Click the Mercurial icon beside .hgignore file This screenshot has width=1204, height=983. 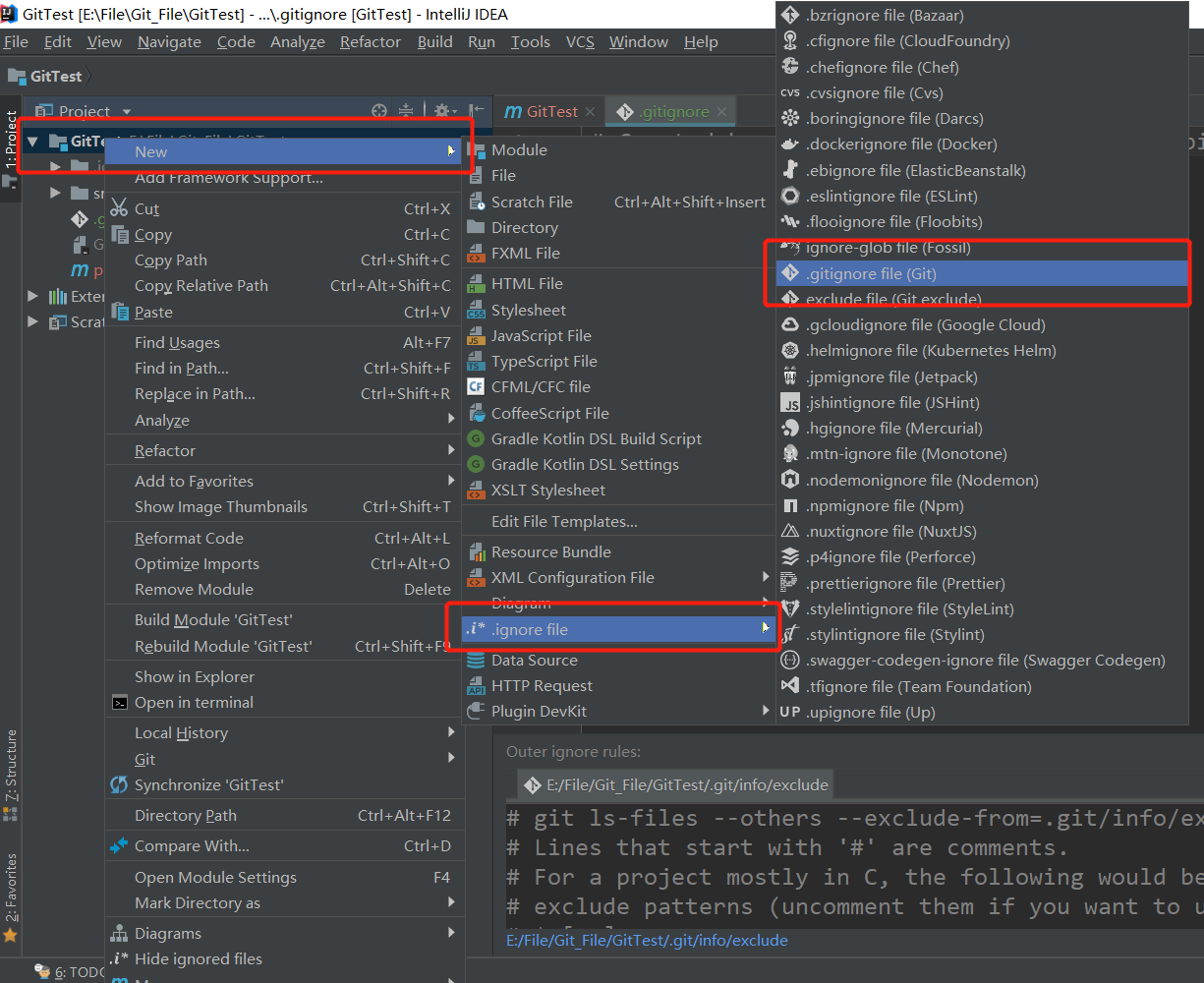click(x=790, y=429)
